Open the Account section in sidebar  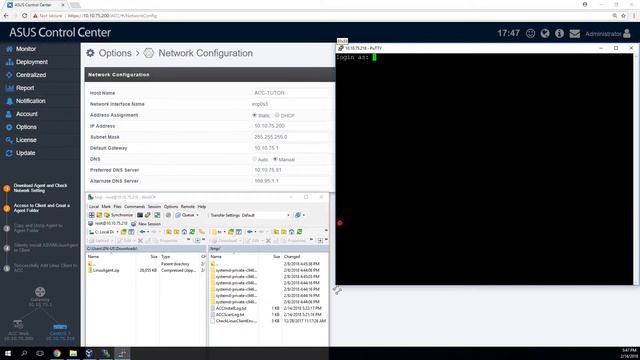[x=27, y=114]
